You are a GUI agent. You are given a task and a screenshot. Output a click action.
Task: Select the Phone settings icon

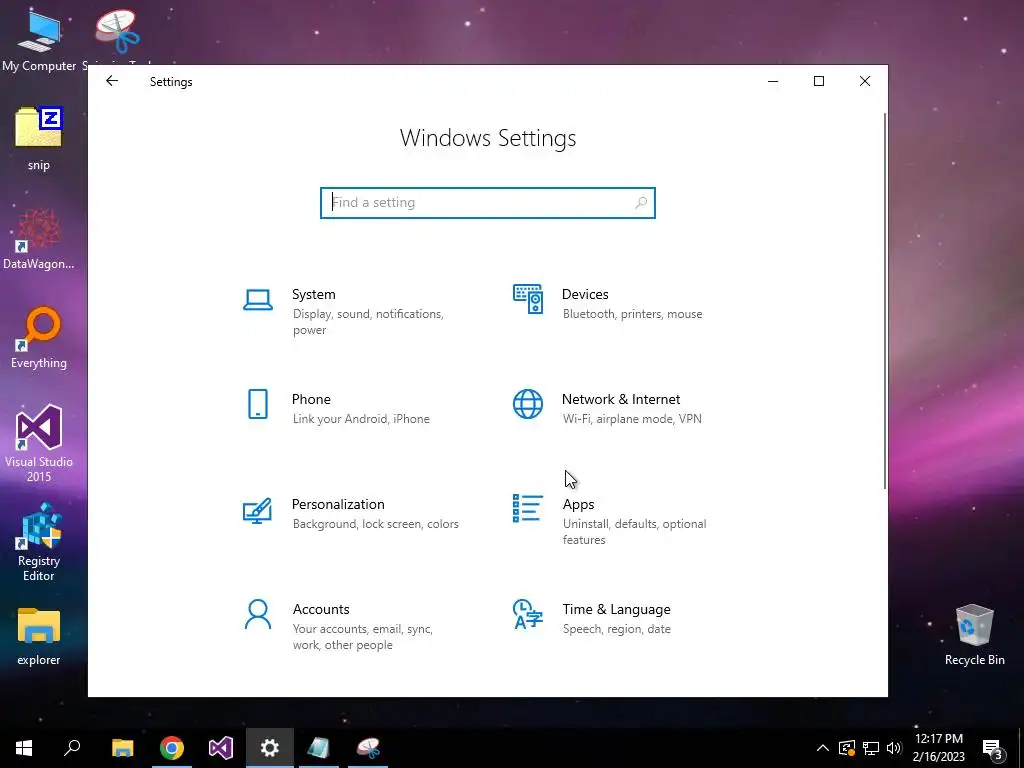pyautogui.click(x=258, y=404)
